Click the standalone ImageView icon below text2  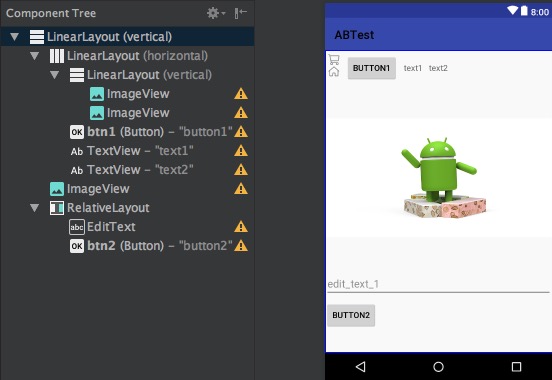57,189
